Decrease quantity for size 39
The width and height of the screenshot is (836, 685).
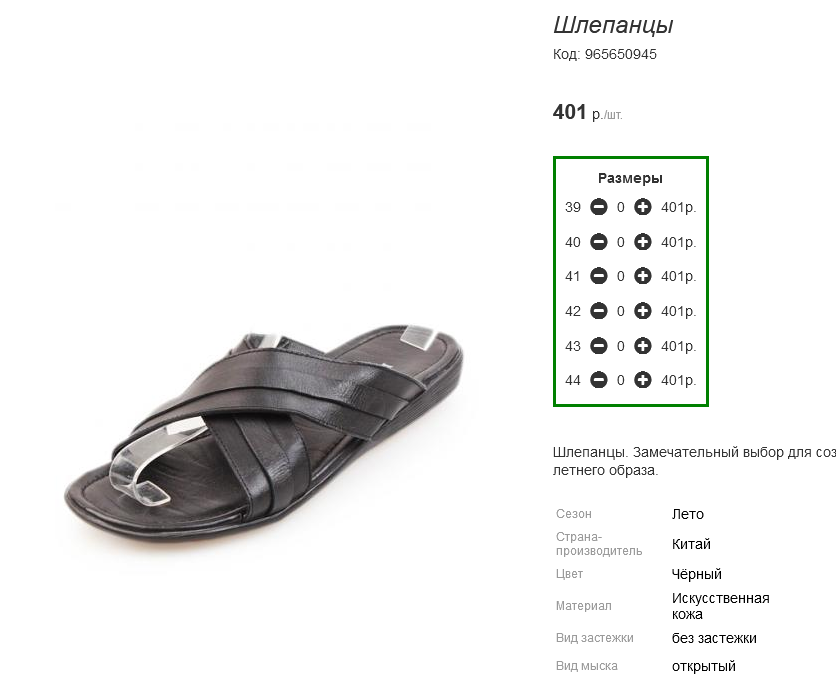(x=599, y=207)
